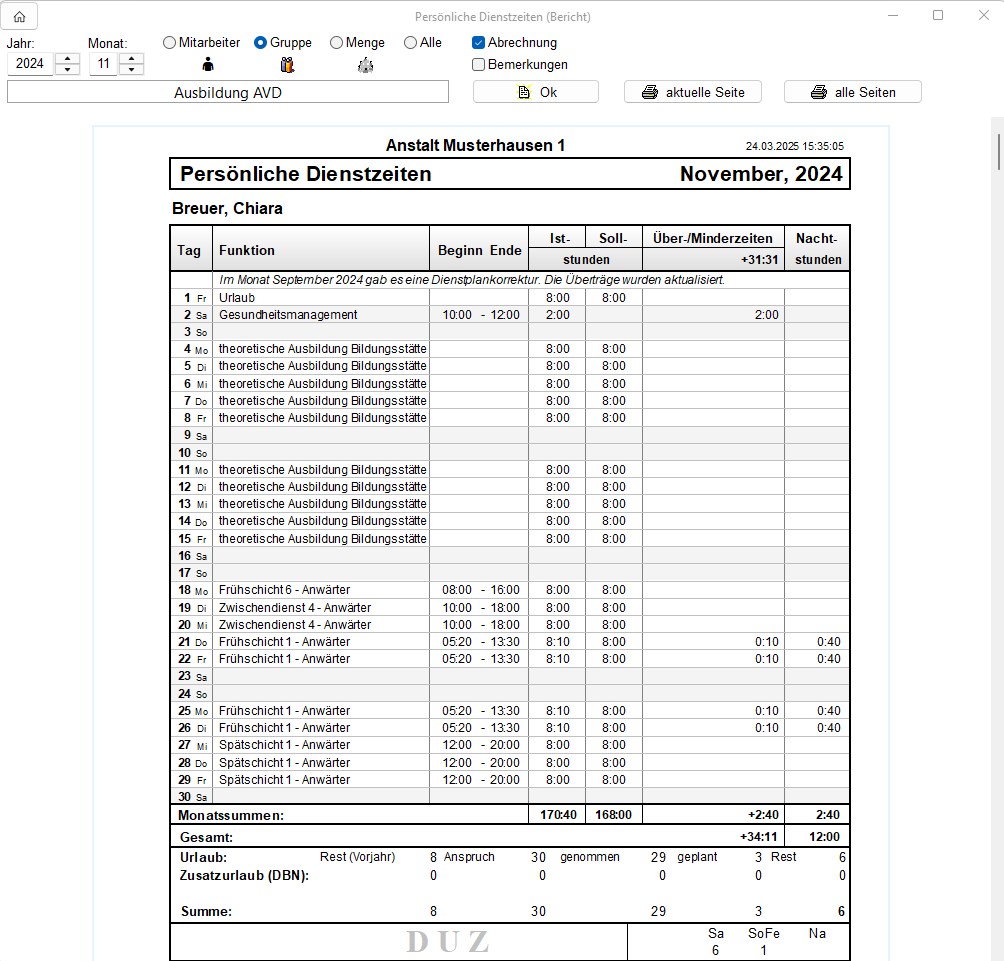The width and height of the screenshot is (1004, 961).
Task: Decrement the Monat spinner down arrow
Action: click(131, 69)
